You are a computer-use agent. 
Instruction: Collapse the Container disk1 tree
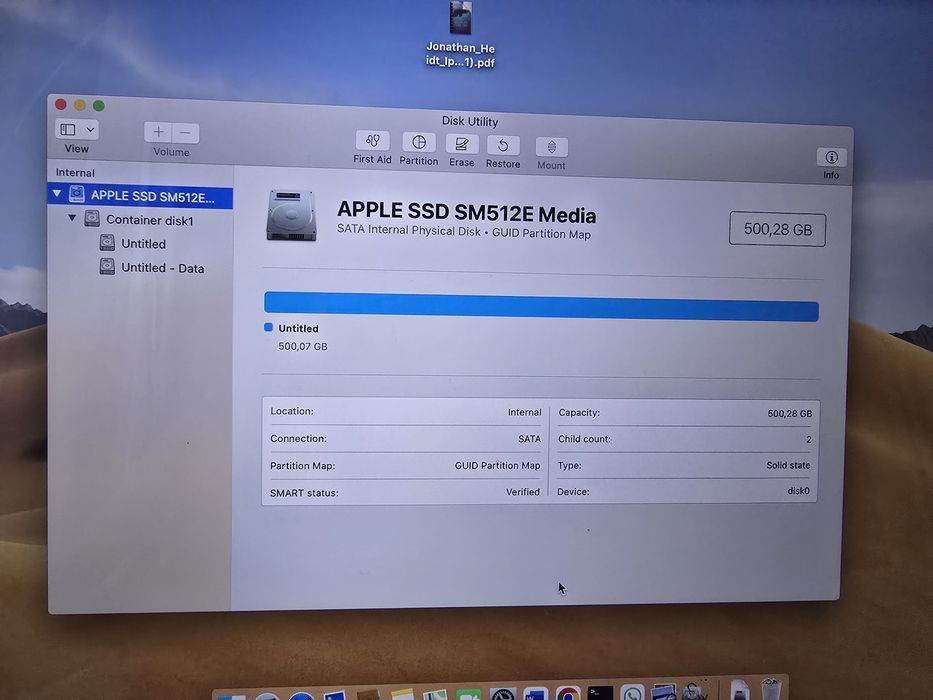pos(72,218)
